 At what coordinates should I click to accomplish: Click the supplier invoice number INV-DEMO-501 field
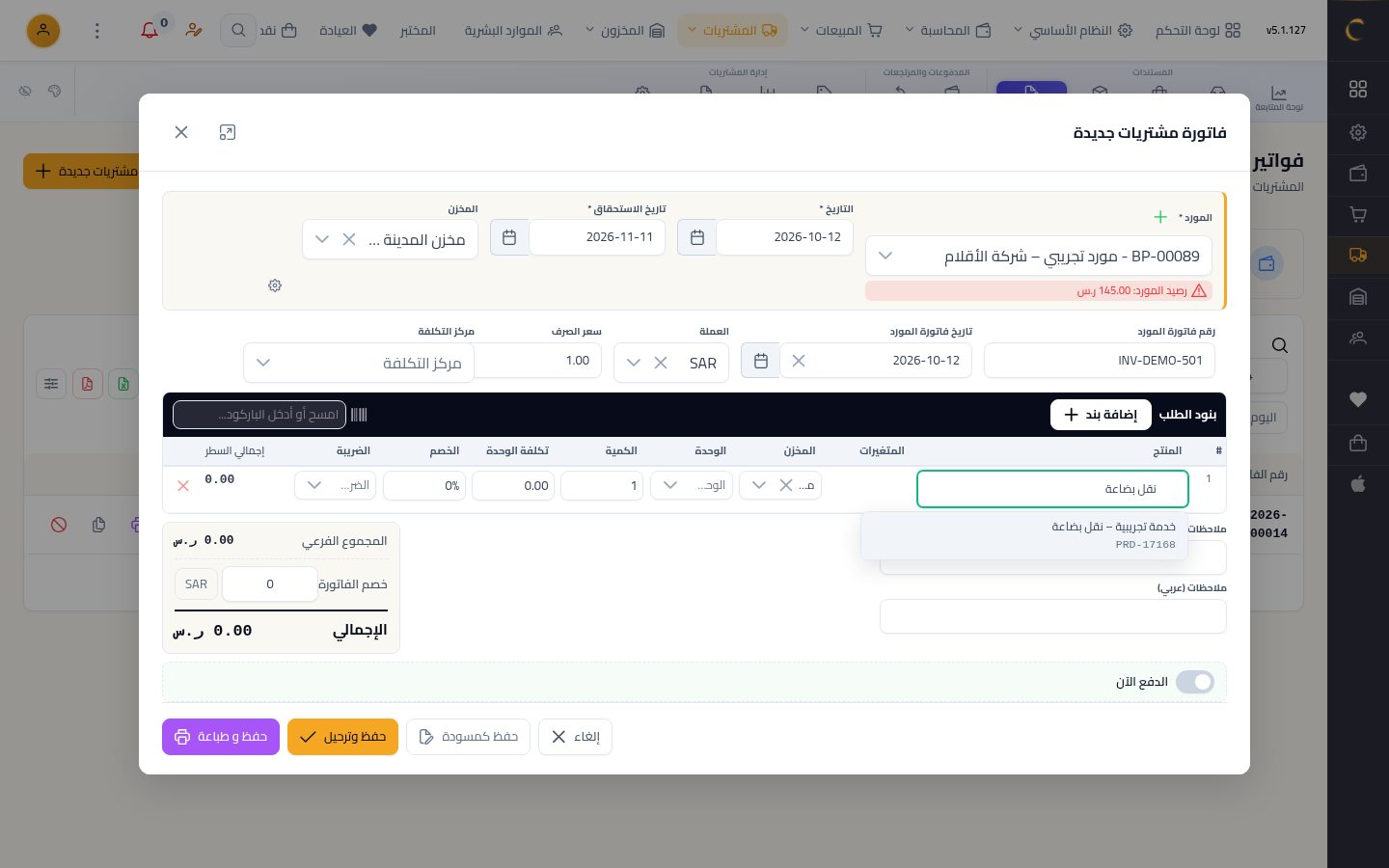(1100, 361)
